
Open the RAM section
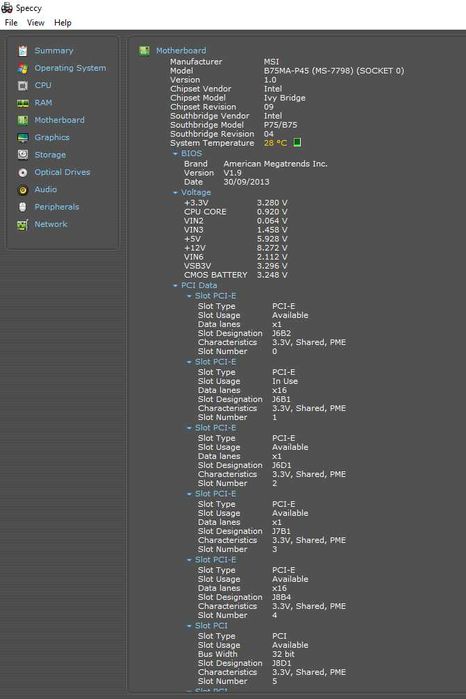coord(43,103)
